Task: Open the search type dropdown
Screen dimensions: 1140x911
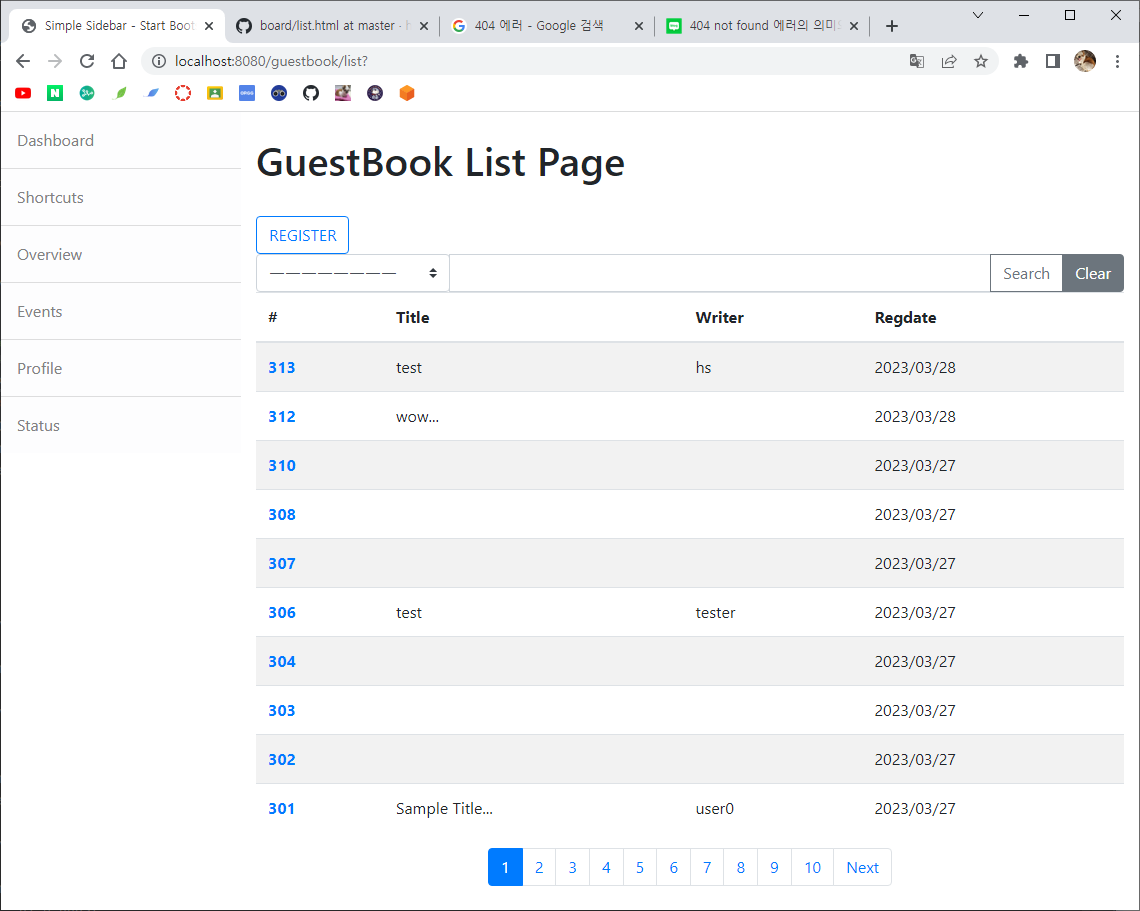Action: (x=353, y=273)
